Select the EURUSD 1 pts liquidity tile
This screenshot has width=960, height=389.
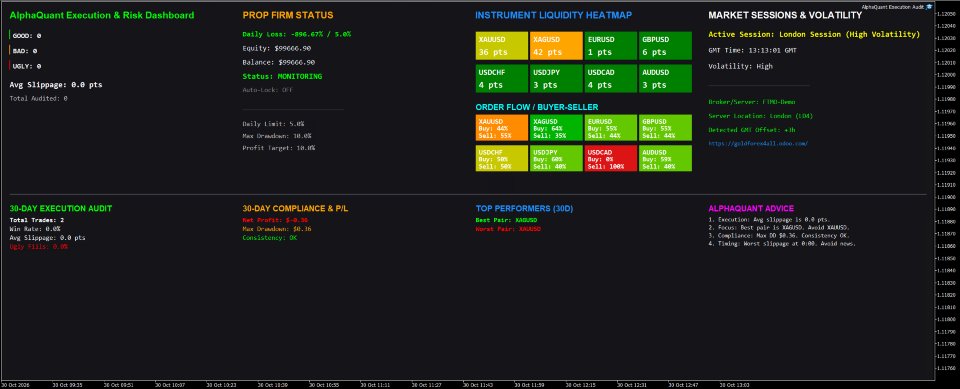pyautogui.click(x=610, y=46)
